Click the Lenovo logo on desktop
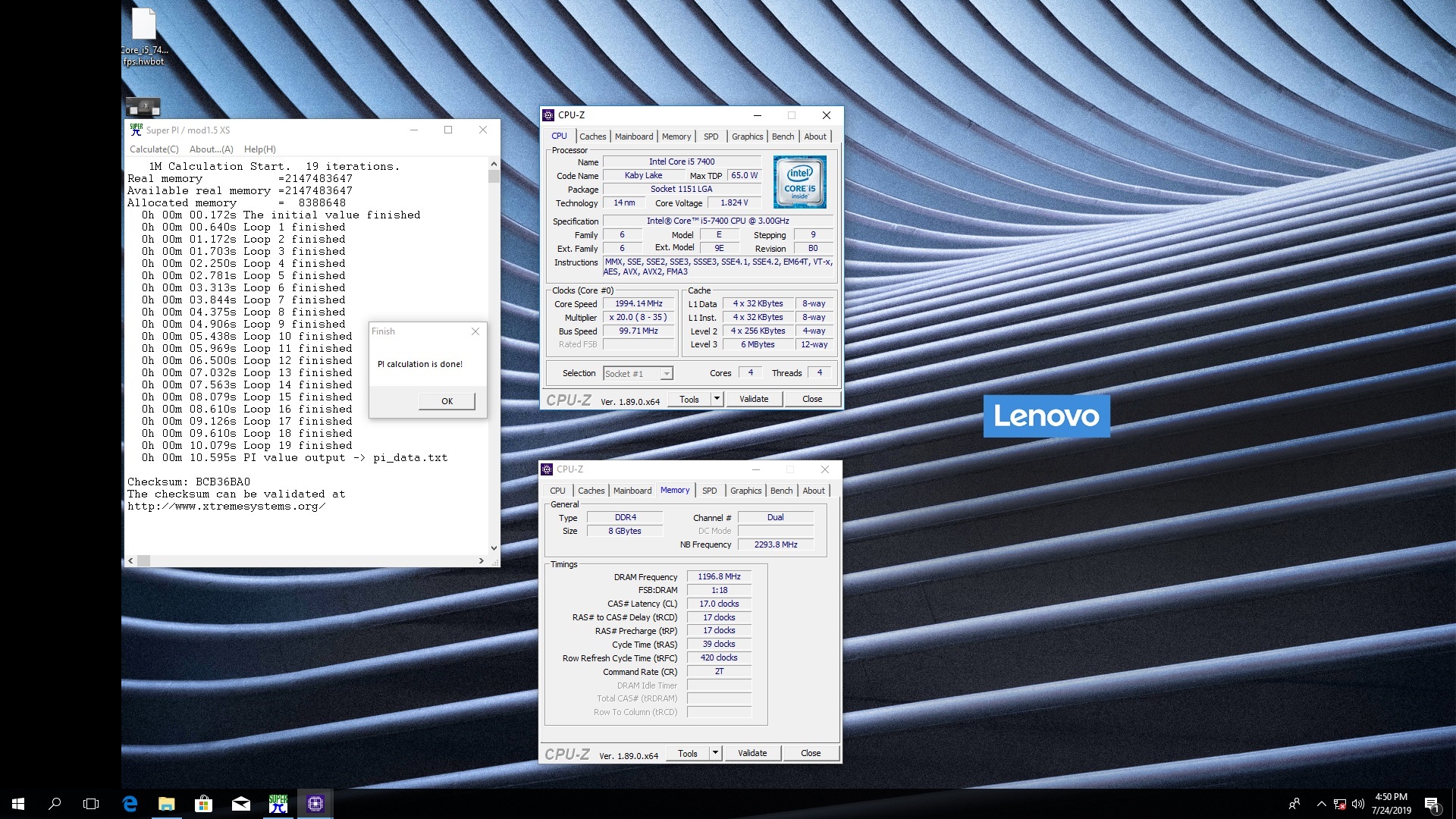The height and width of the screenshot is (819, 1456). coord(1046,416)
